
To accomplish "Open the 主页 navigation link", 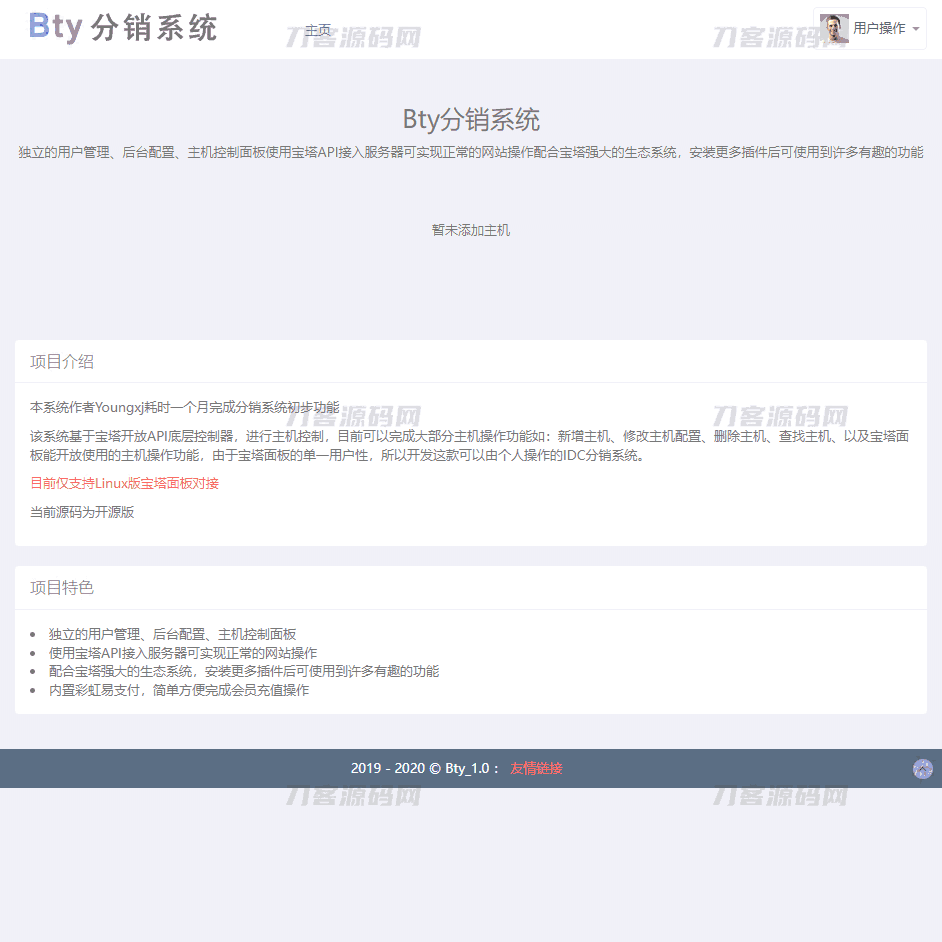I will 318,29.
